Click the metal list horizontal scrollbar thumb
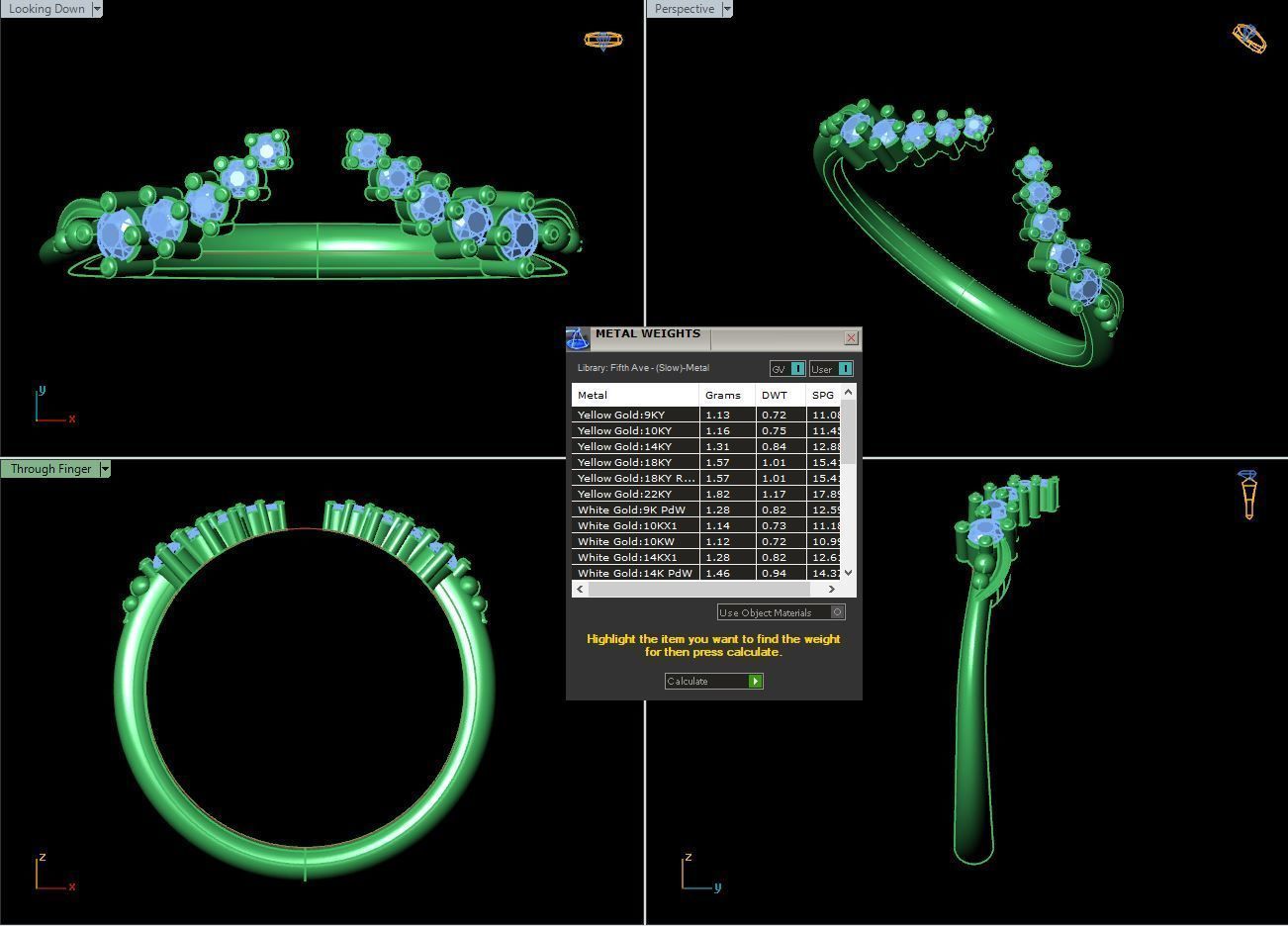The image size is (1288, 926). coord(698,589)
